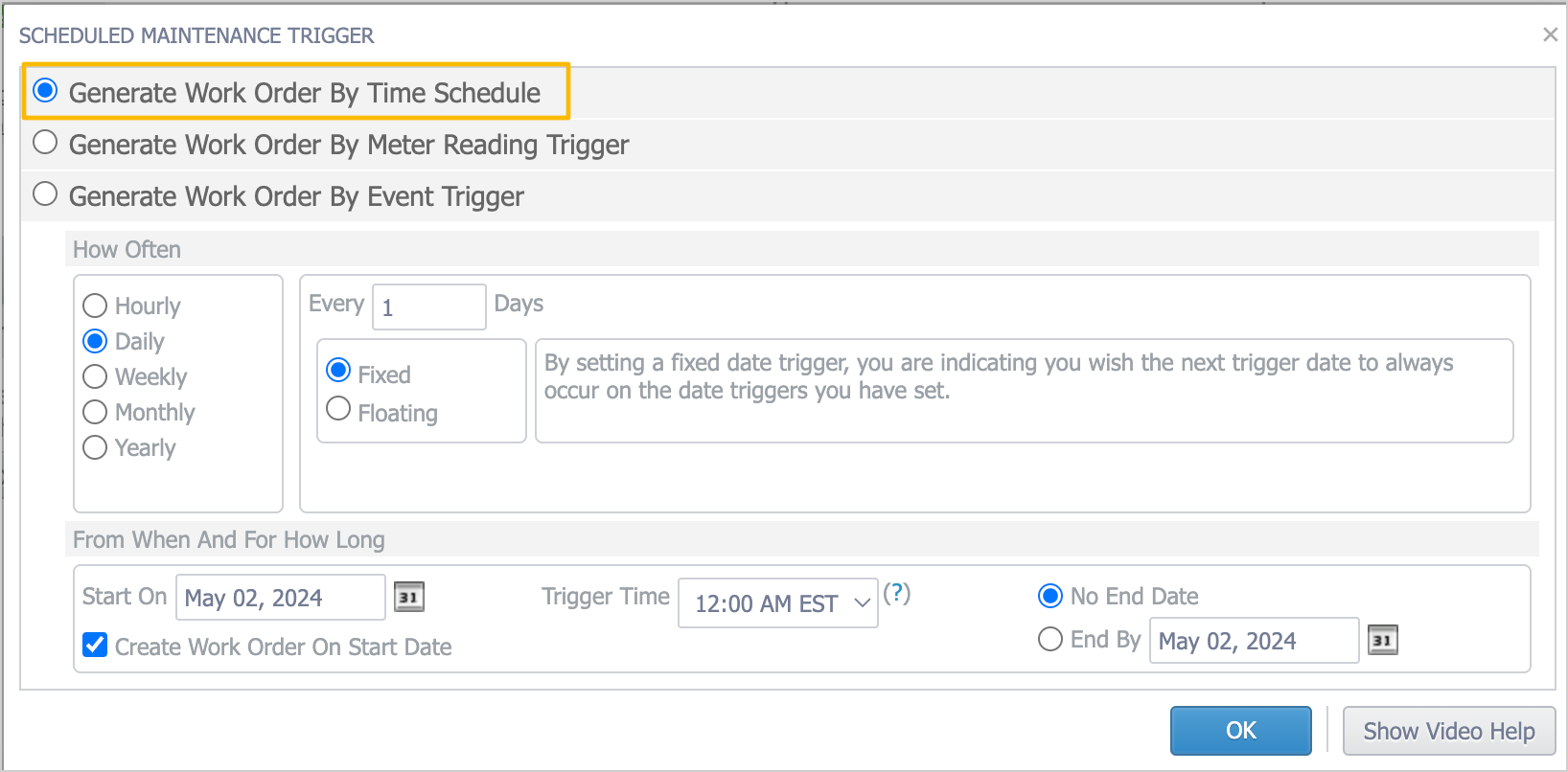This screenshot has width=1568, height=772.
Task: Switch frequency to Weekly
Action: [95, 376]
